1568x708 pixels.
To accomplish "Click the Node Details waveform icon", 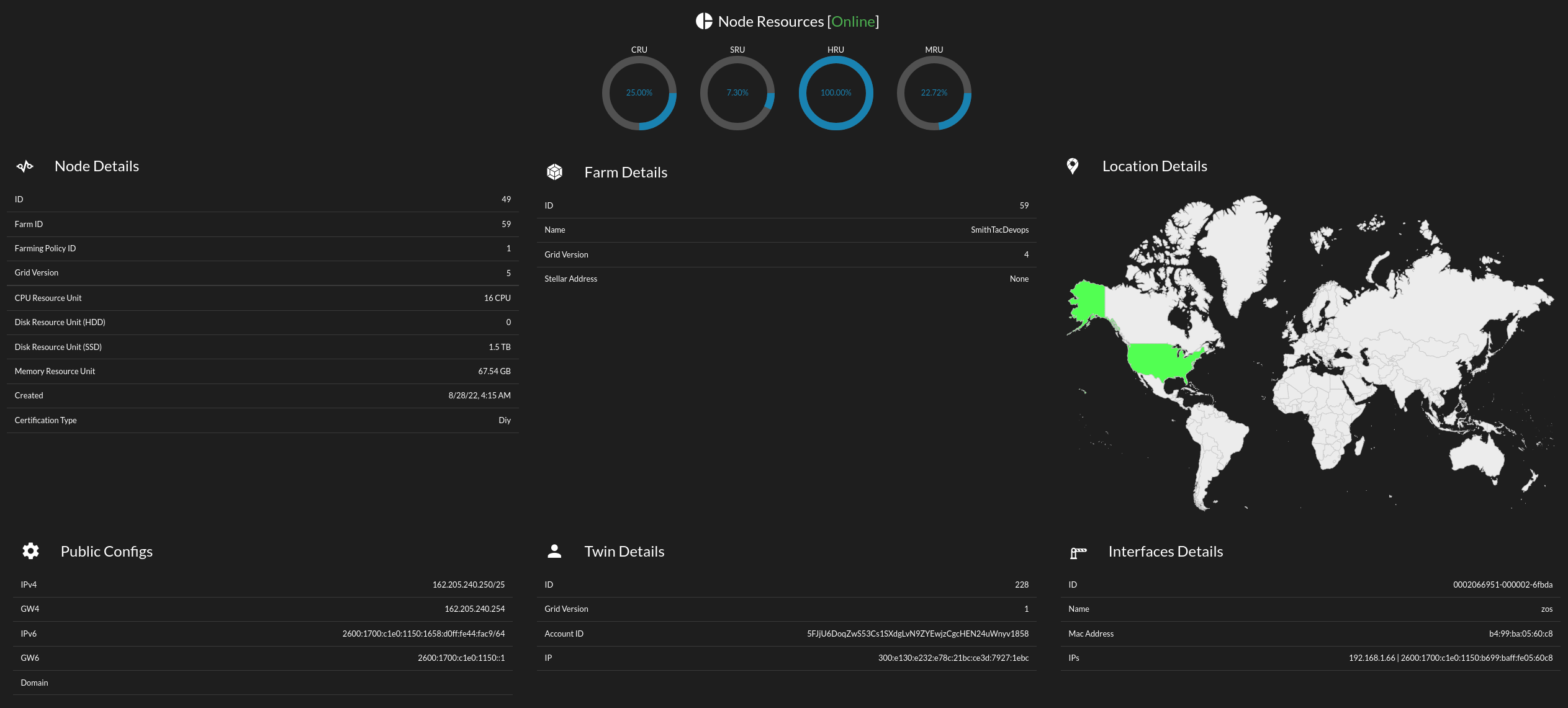I will 25,166.
